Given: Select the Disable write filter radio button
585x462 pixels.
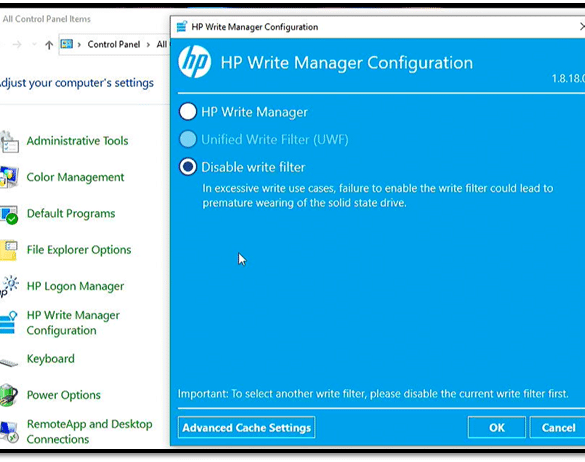Looking at the screenshot, I should [x=188, y=167].
